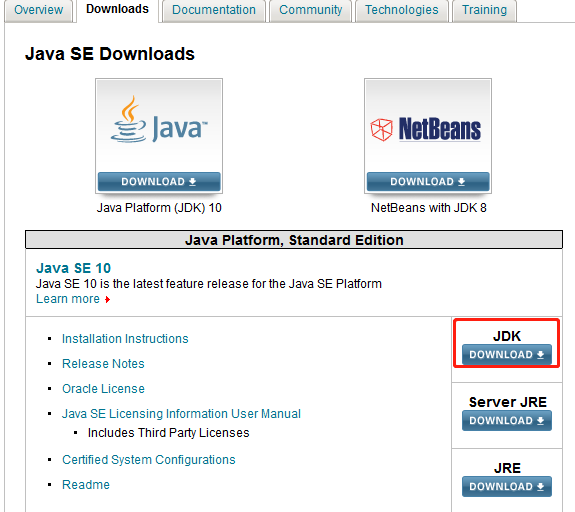Go to the Technologies tab
The height and width of the screenshot is (512, 575).
point(402,10)
